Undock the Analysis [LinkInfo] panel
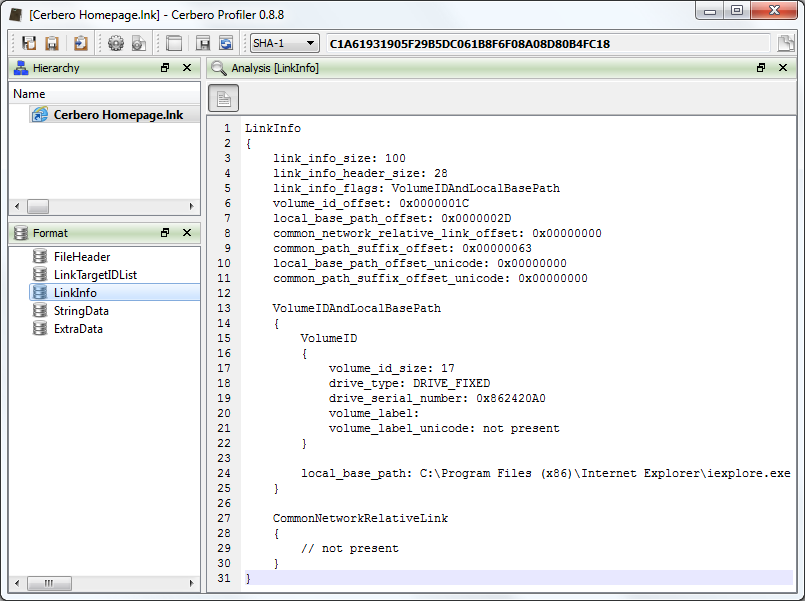The image size is (805, 601). [x=761, y=68]
